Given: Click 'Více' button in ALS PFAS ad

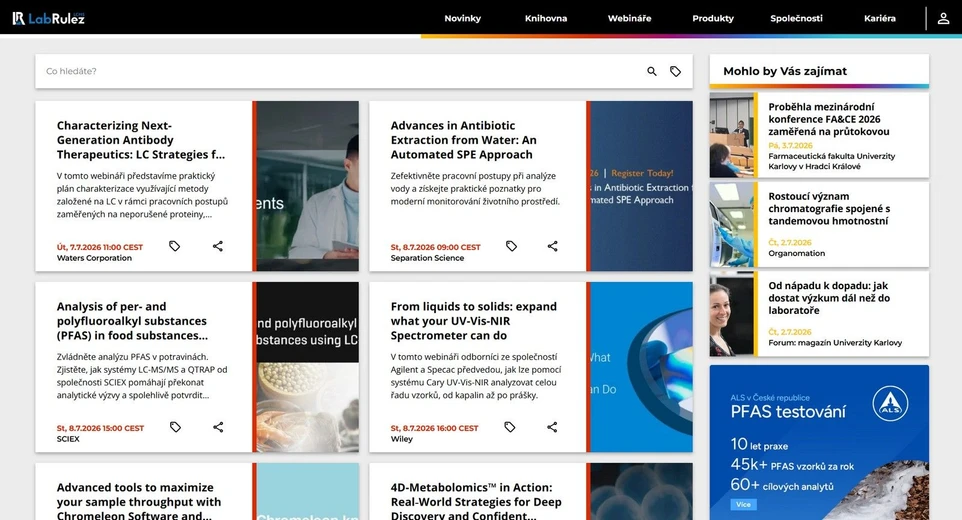Looking at the screenshot, I should pyautogui.click(x=744, y=504).
